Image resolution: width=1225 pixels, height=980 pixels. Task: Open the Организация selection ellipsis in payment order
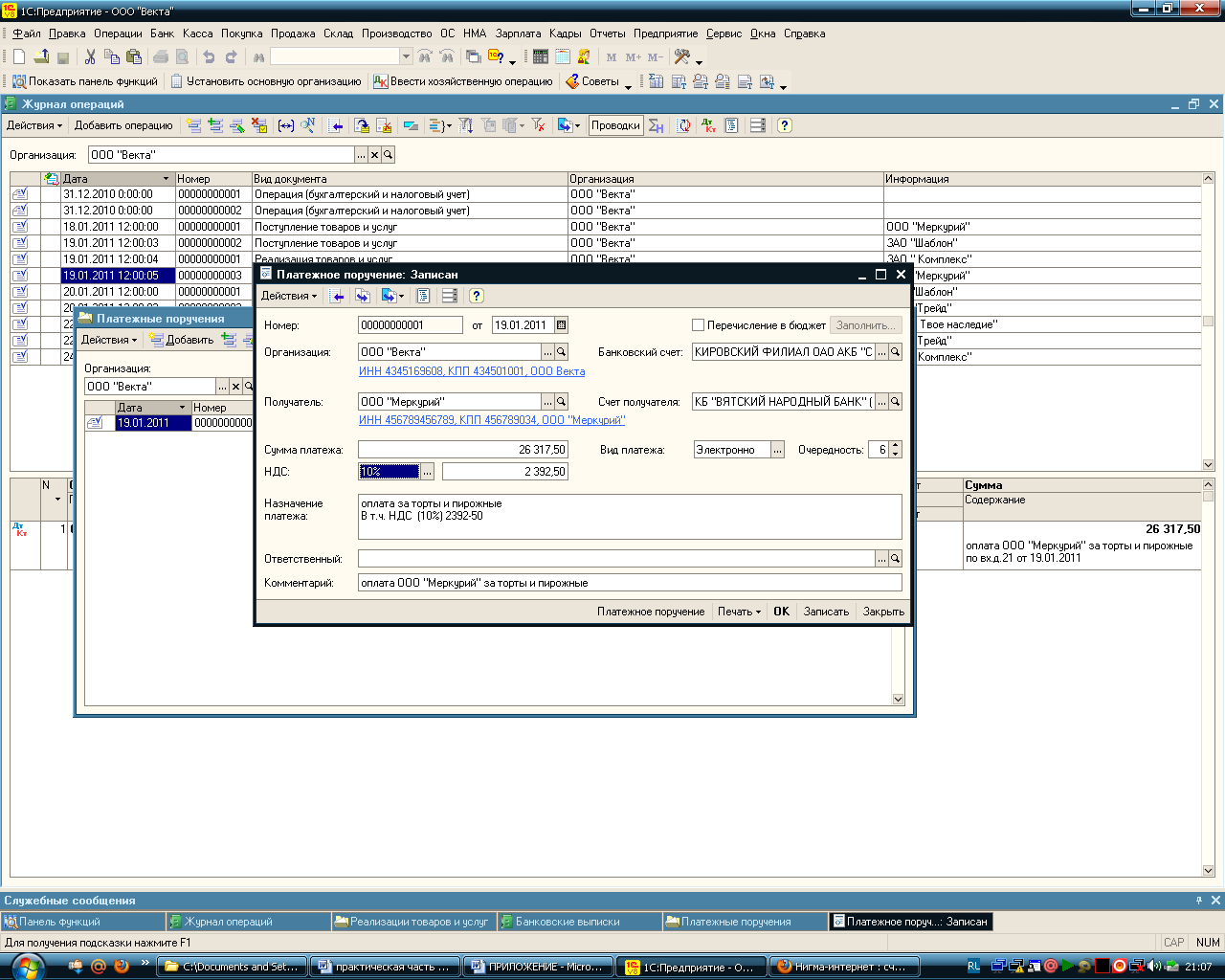click(x=548, y=352)
